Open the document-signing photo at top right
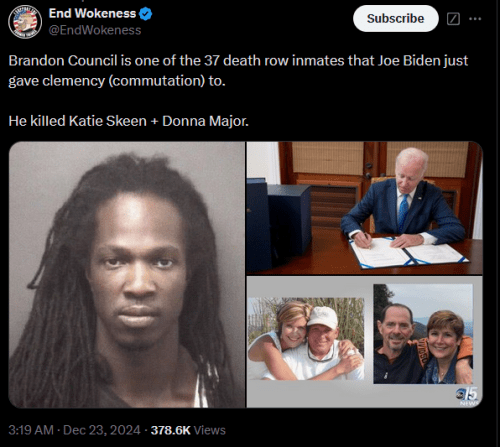Viewport: 500px width, 447px height. [x=365, y=208]
